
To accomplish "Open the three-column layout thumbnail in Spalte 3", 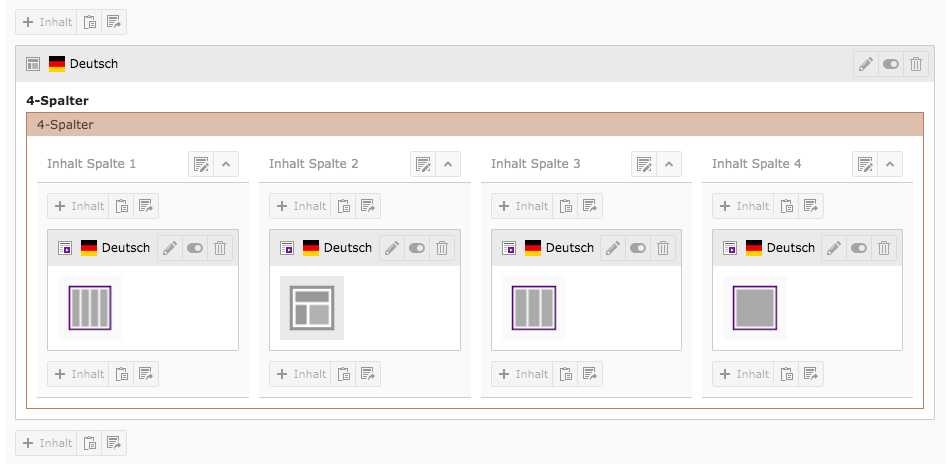I will point(534,308).
